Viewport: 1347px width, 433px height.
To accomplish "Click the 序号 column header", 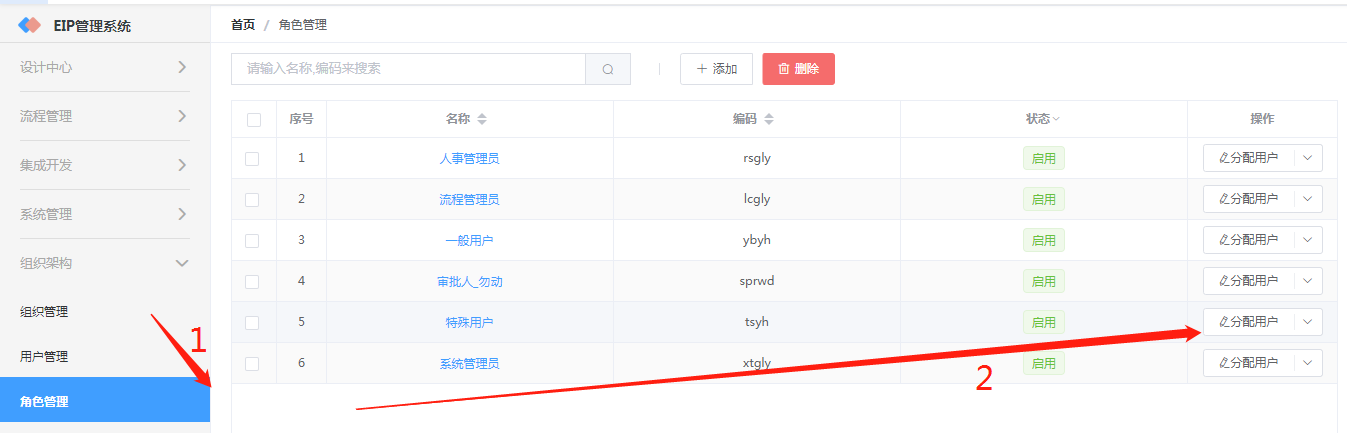I will point(301,119).
